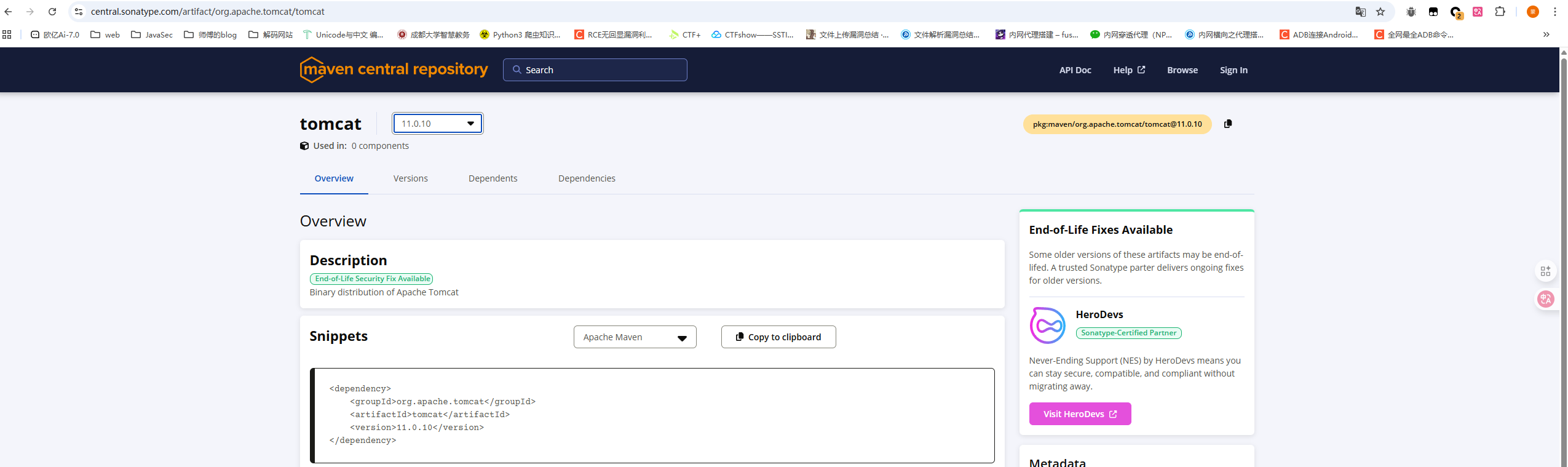Open the Dependencies tab
1568x467 pixels.
click(586, 178)
